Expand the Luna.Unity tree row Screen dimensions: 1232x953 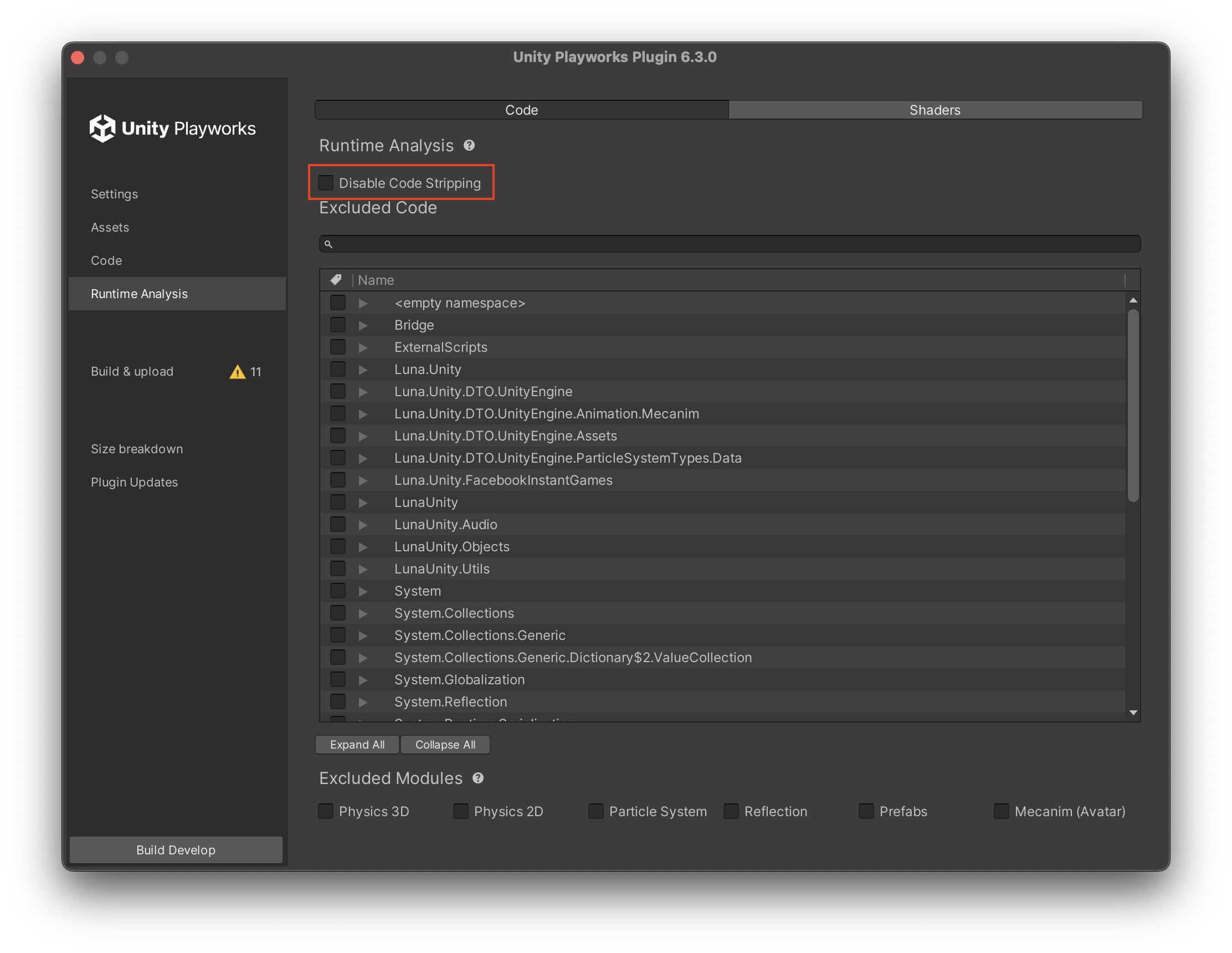[x=363, y=370]
